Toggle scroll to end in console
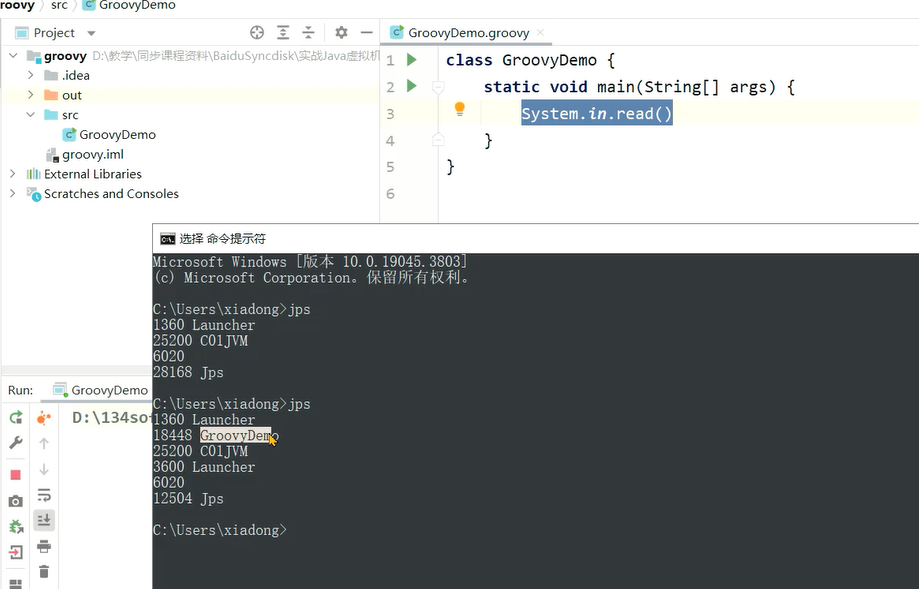 click(x=44, y=520)
